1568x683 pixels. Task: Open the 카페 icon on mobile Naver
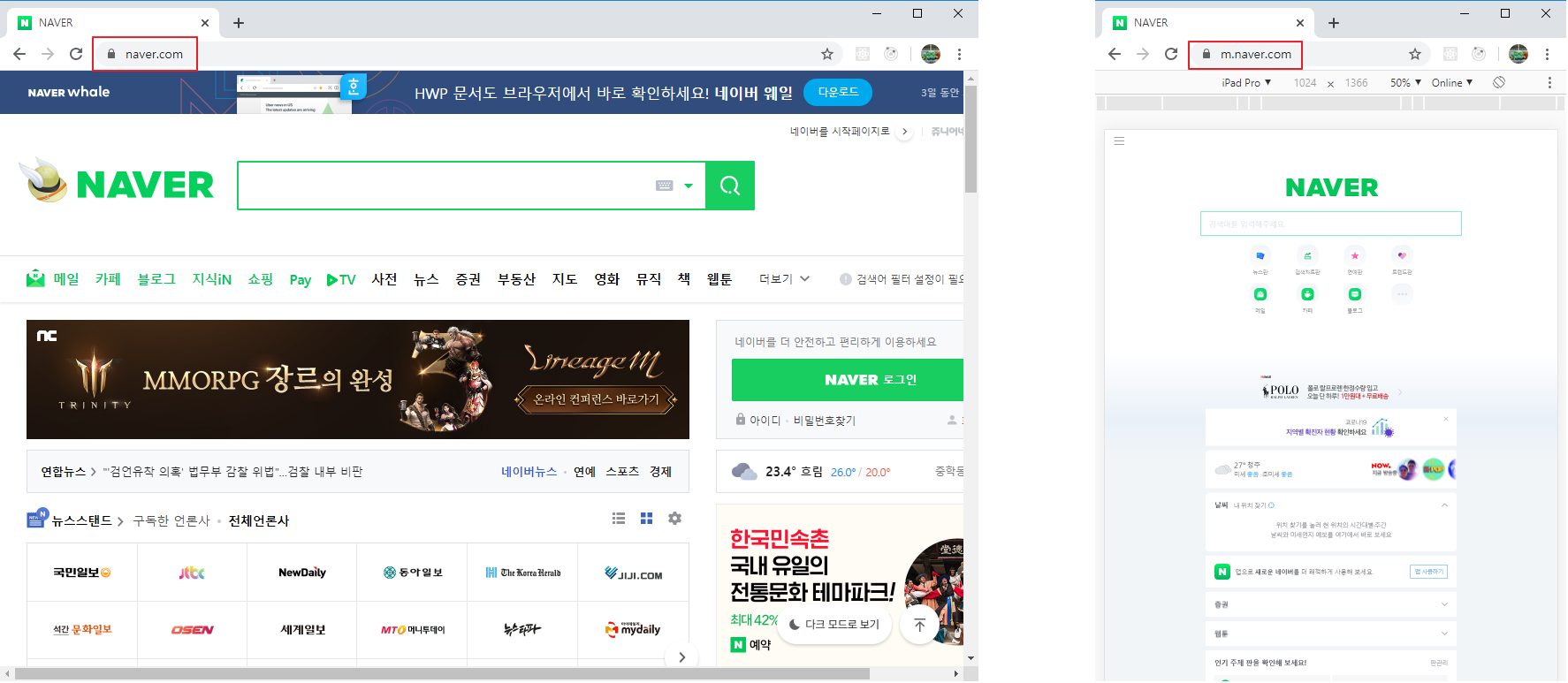[1307, 294]
